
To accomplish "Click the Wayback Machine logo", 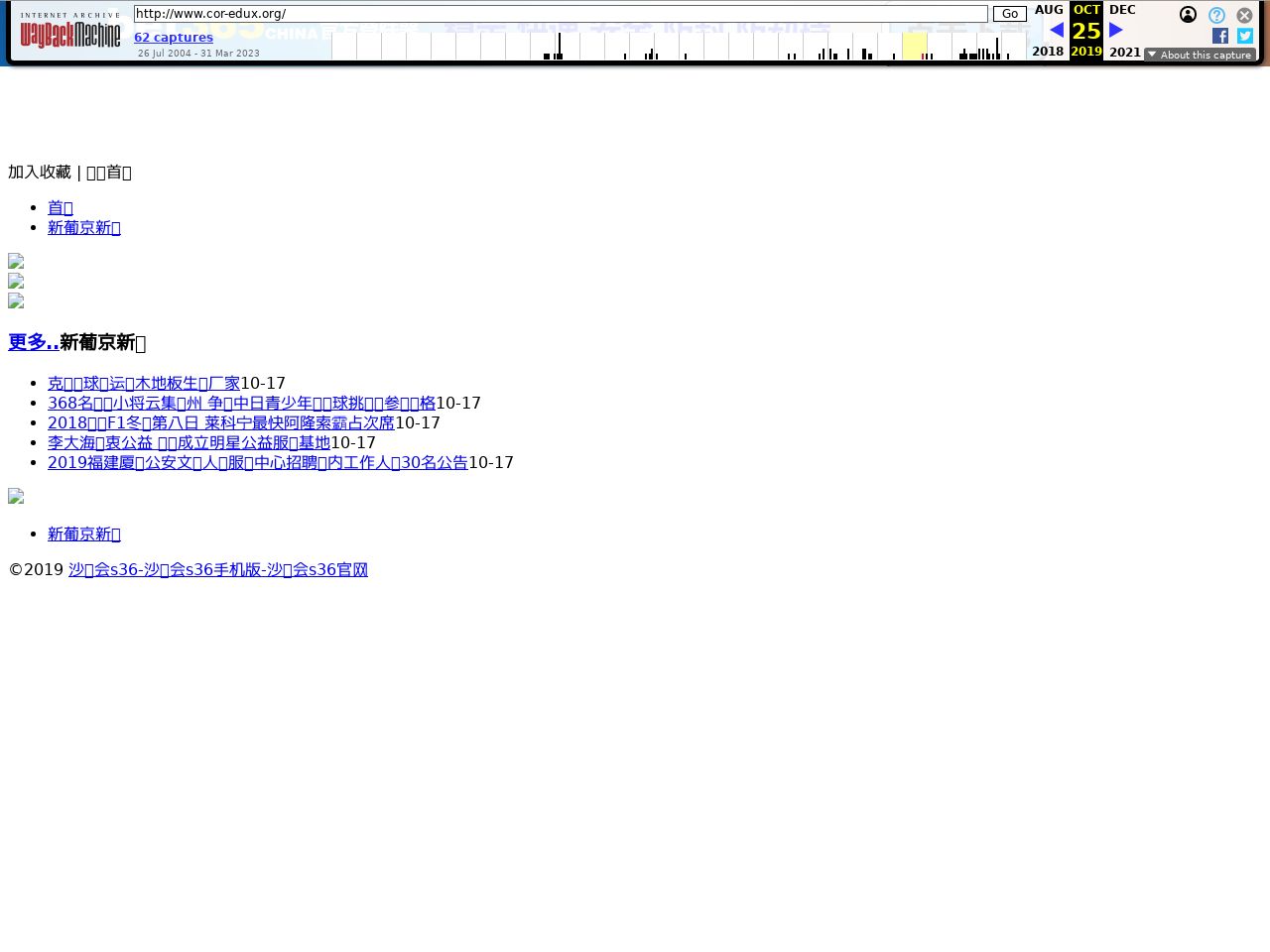I will point(70,31).
